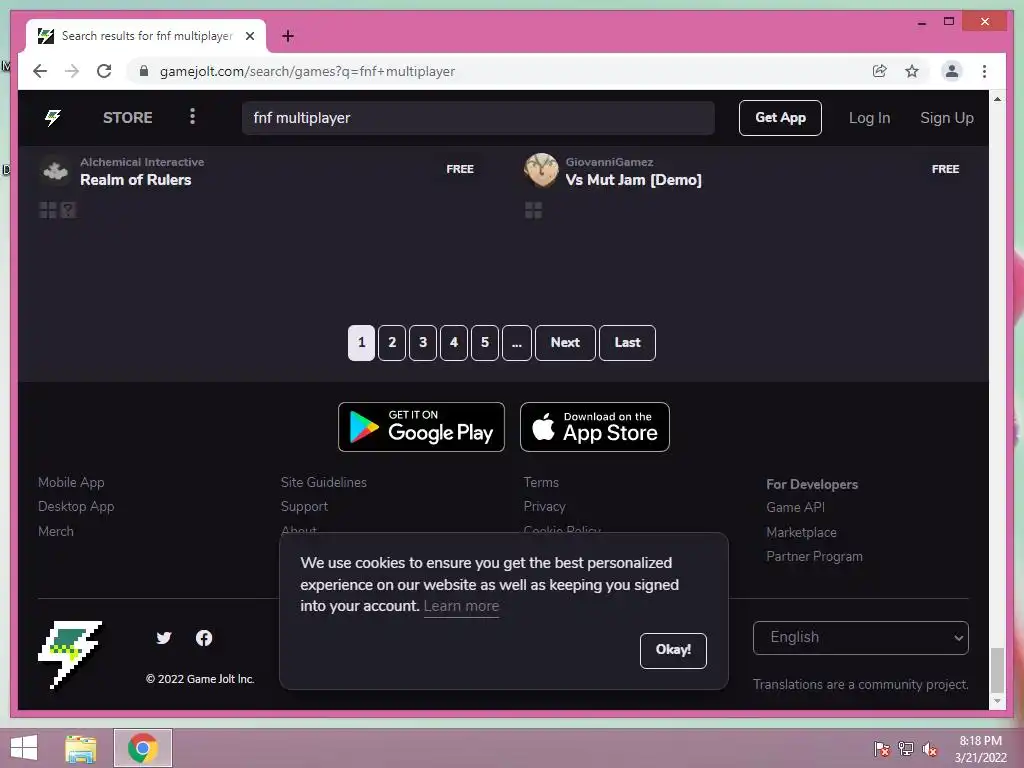Go to results page 3

(x=423, y=343)
